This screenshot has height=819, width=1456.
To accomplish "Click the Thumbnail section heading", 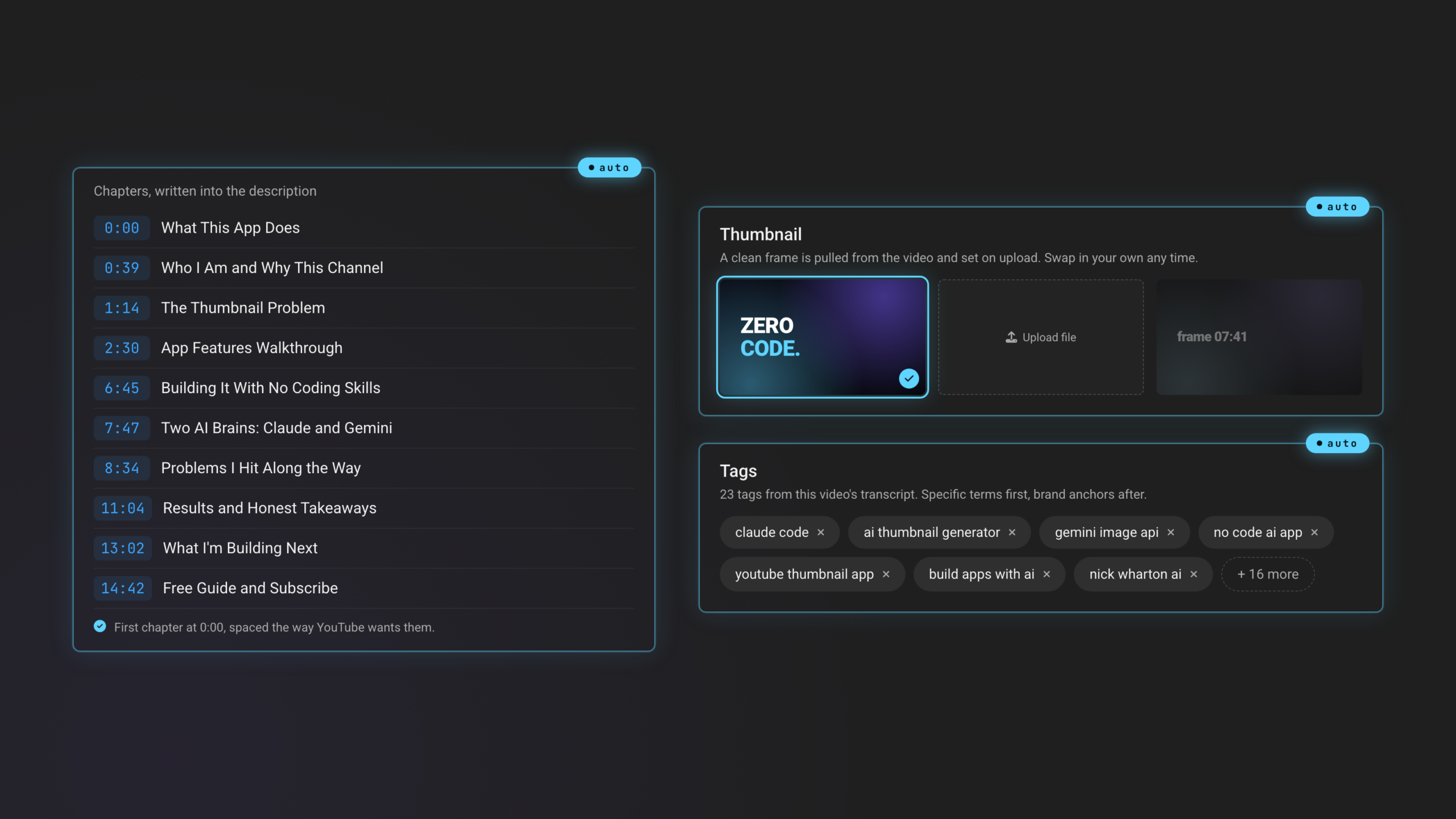I will point(760,234).
